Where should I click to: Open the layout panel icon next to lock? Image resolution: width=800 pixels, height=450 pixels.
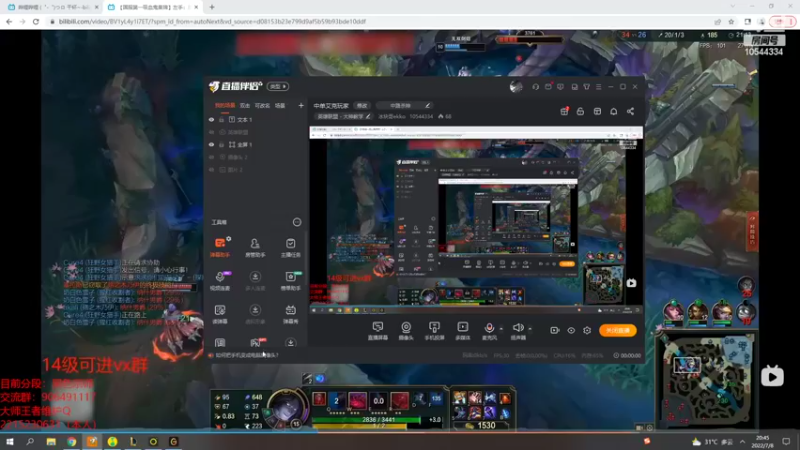[x=597, y=111]
